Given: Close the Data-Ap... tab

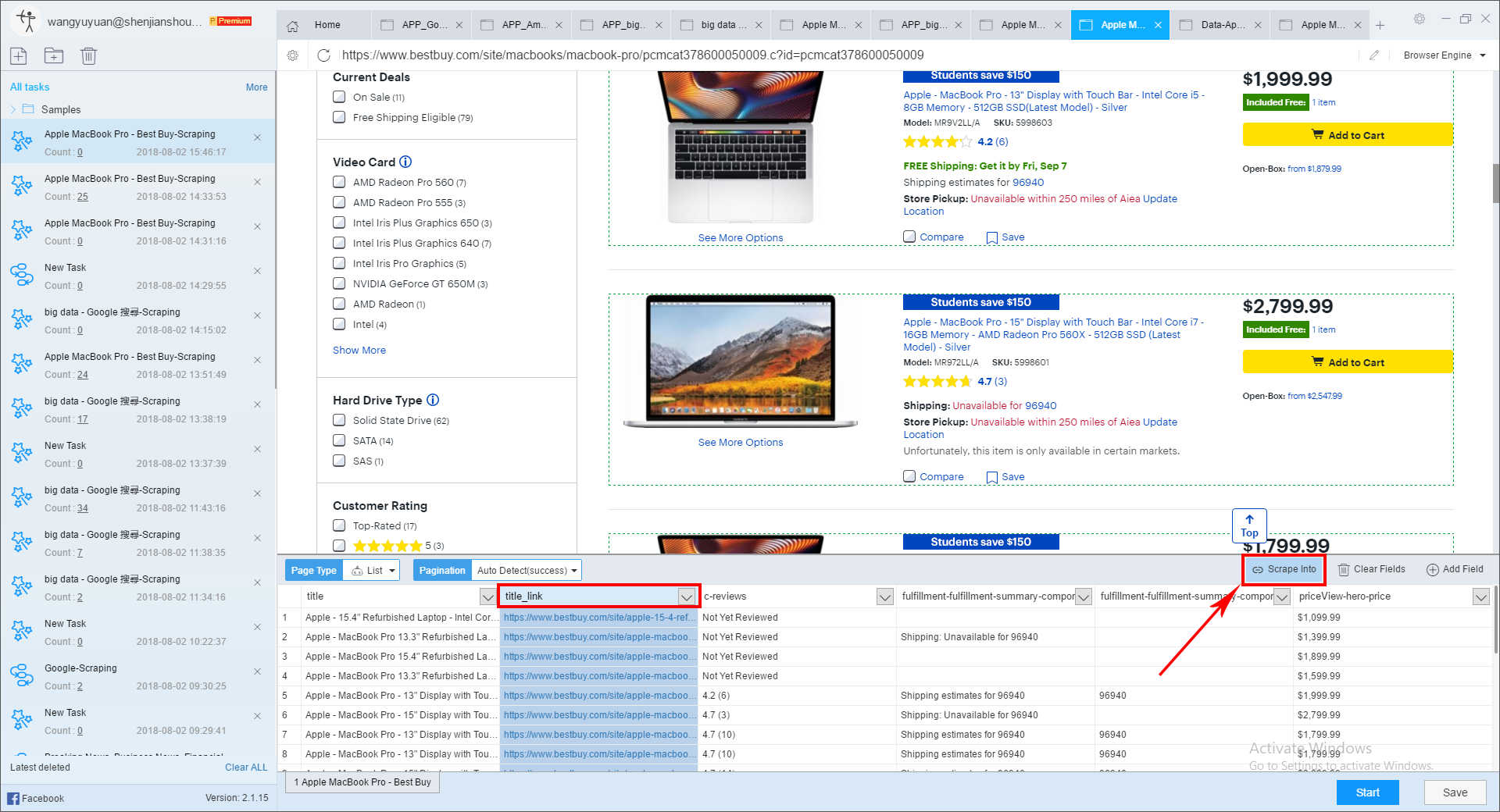Looking at the screenshot, I should point(1258,25).
